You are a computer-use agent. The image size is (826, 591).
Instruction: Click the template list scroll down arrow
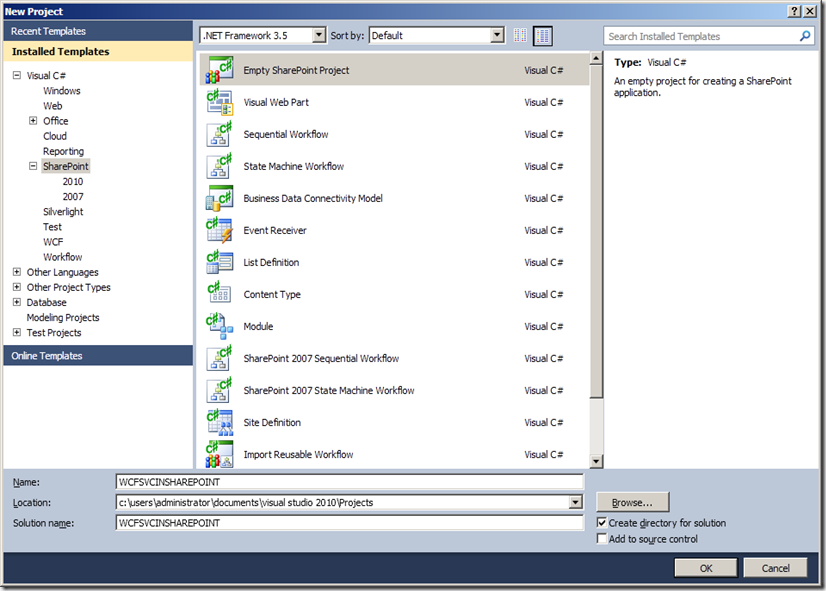pos(596,461)
